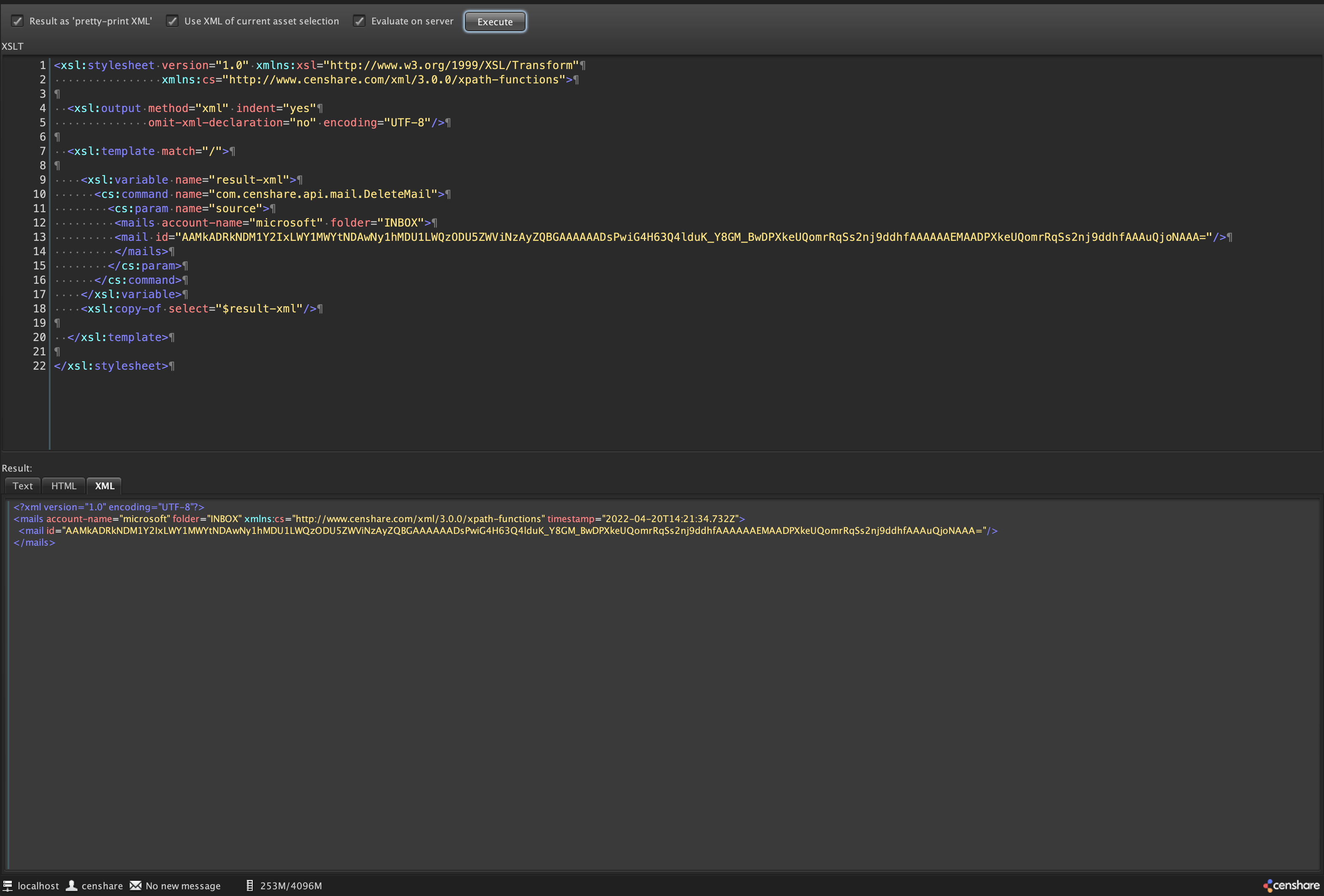The height and width of the screenshot is (896, 1324).
Task: Click the user icon next to censhare
Action: click(71, 886)
